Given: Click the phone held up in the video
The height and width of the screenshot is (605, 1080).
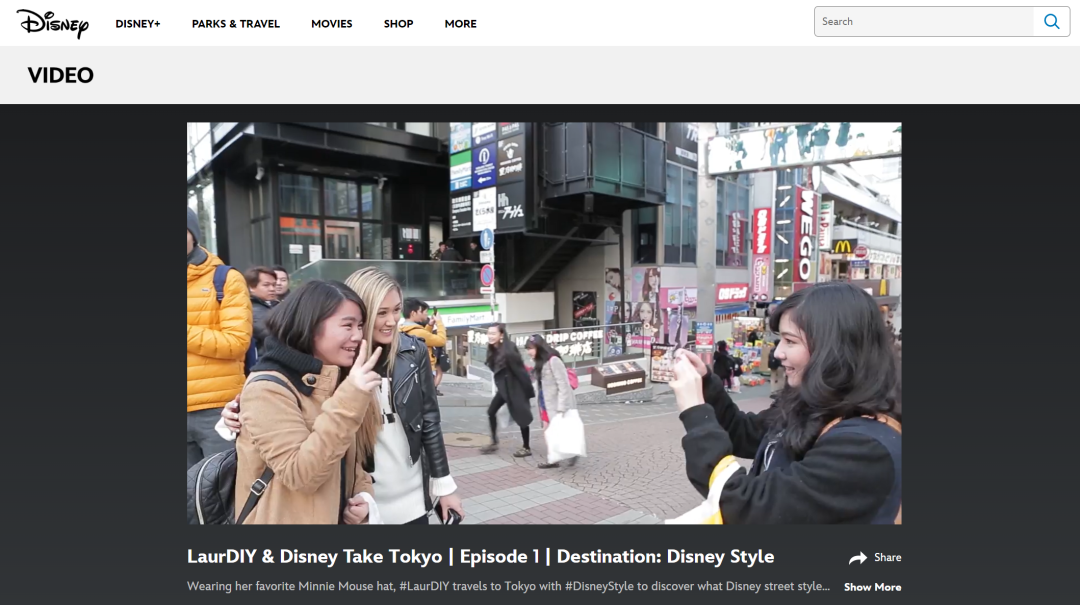Looking at the screenshot, I should [663, 362].
